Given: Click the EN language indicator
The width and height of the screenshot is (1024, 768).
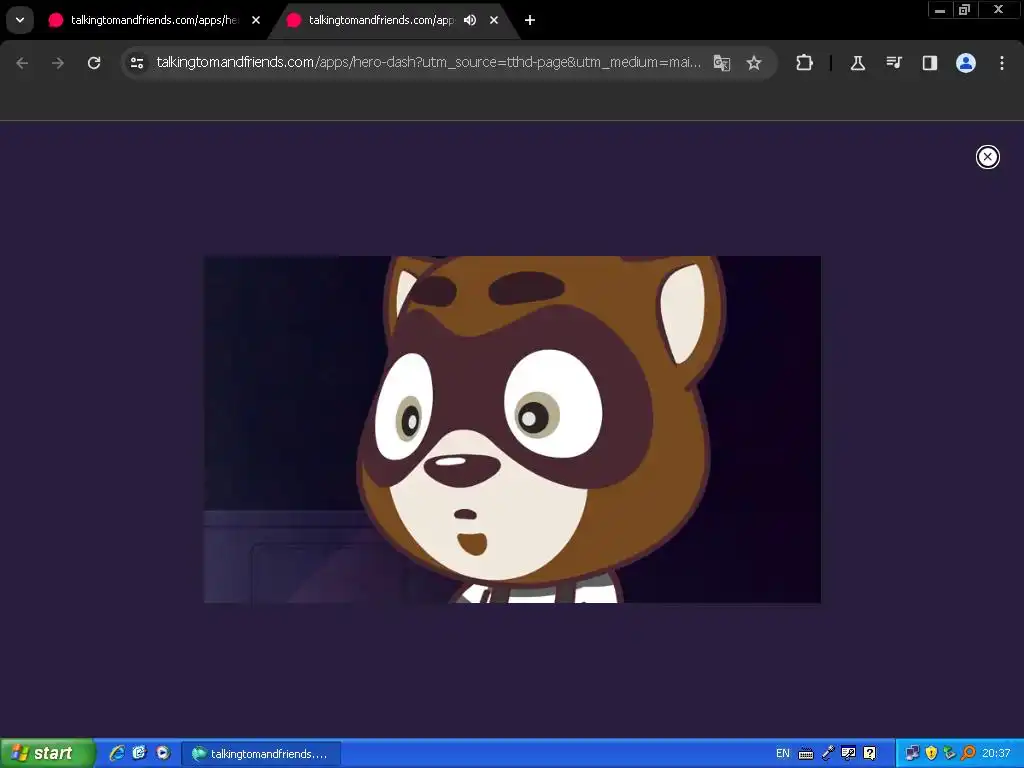Looking at the screenshot, I should point(782,753).
